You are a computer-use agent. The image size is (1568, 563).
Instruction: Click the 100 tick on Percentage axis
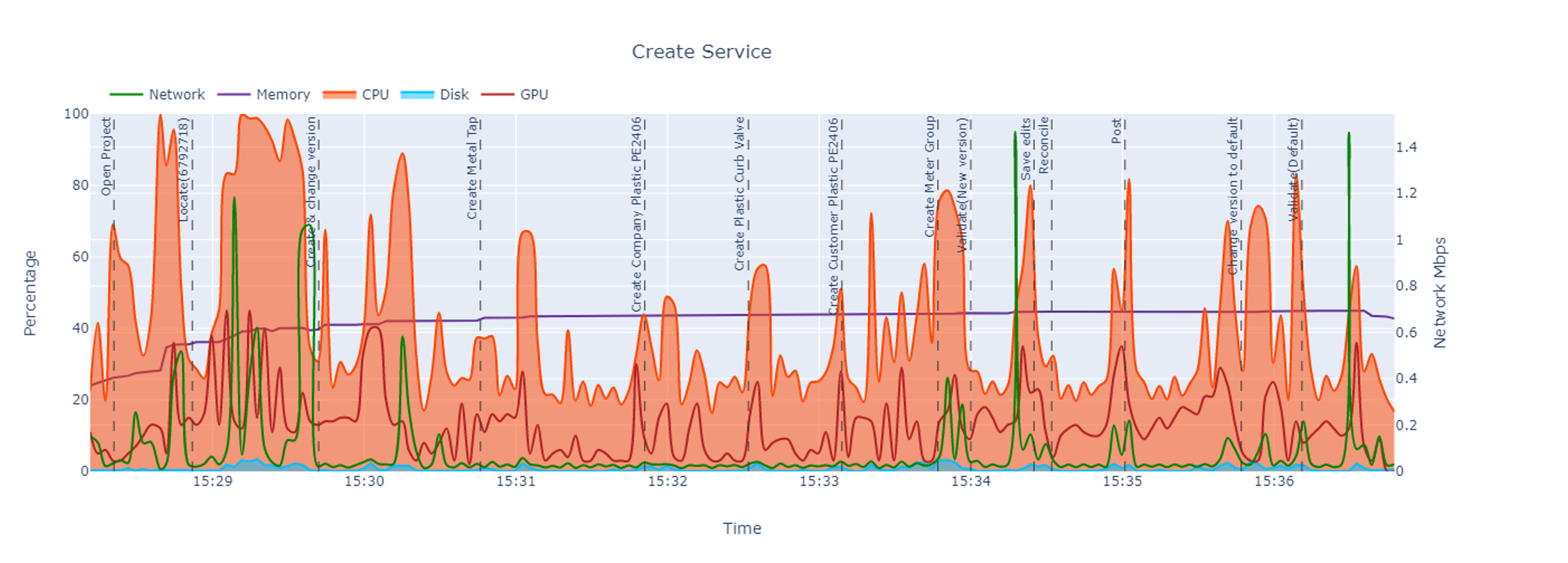pos(77,114)
